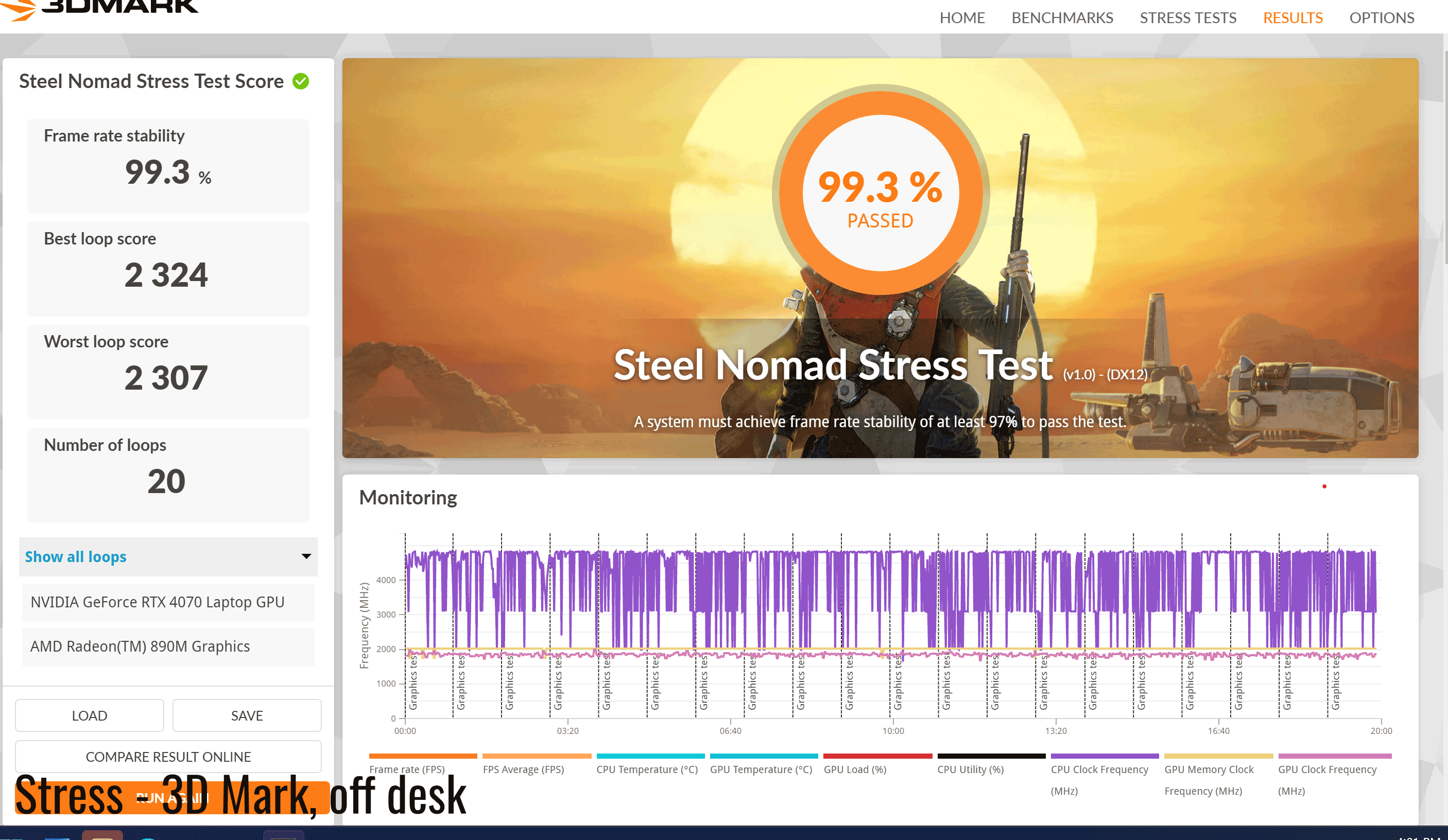Click COMPARE RESULT ONLINE button
1448x840 pixels.
(168, 757)
